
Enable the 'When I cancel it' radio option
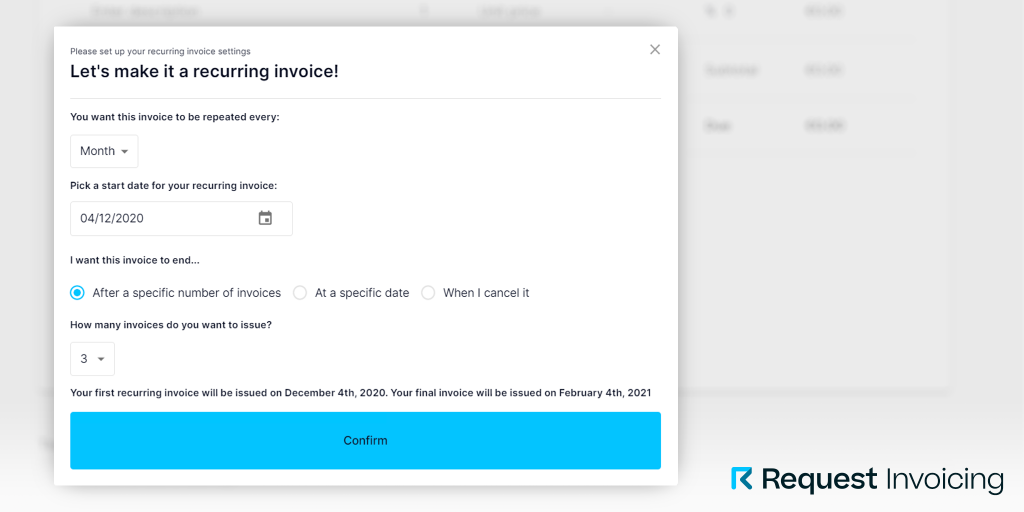(x=428, y=293)
